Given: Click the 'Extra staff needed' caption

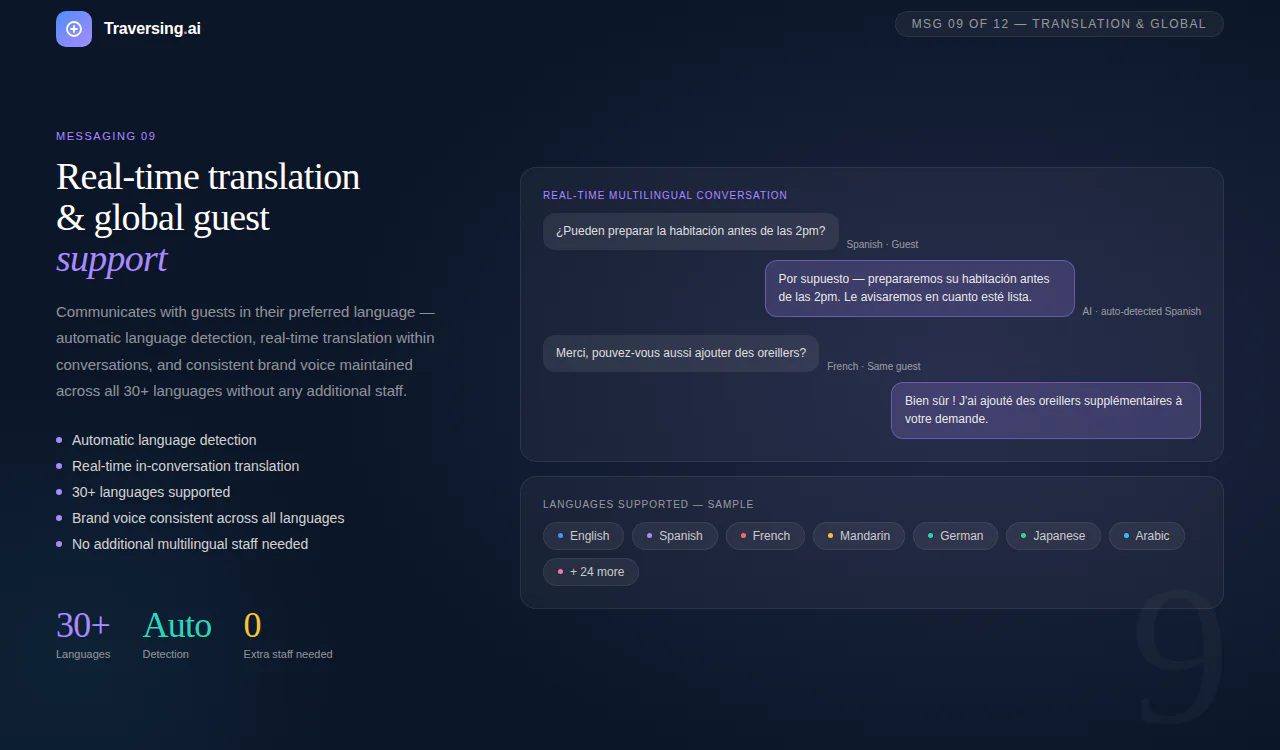Looking at the screenshot, I should tap(288, 655).
